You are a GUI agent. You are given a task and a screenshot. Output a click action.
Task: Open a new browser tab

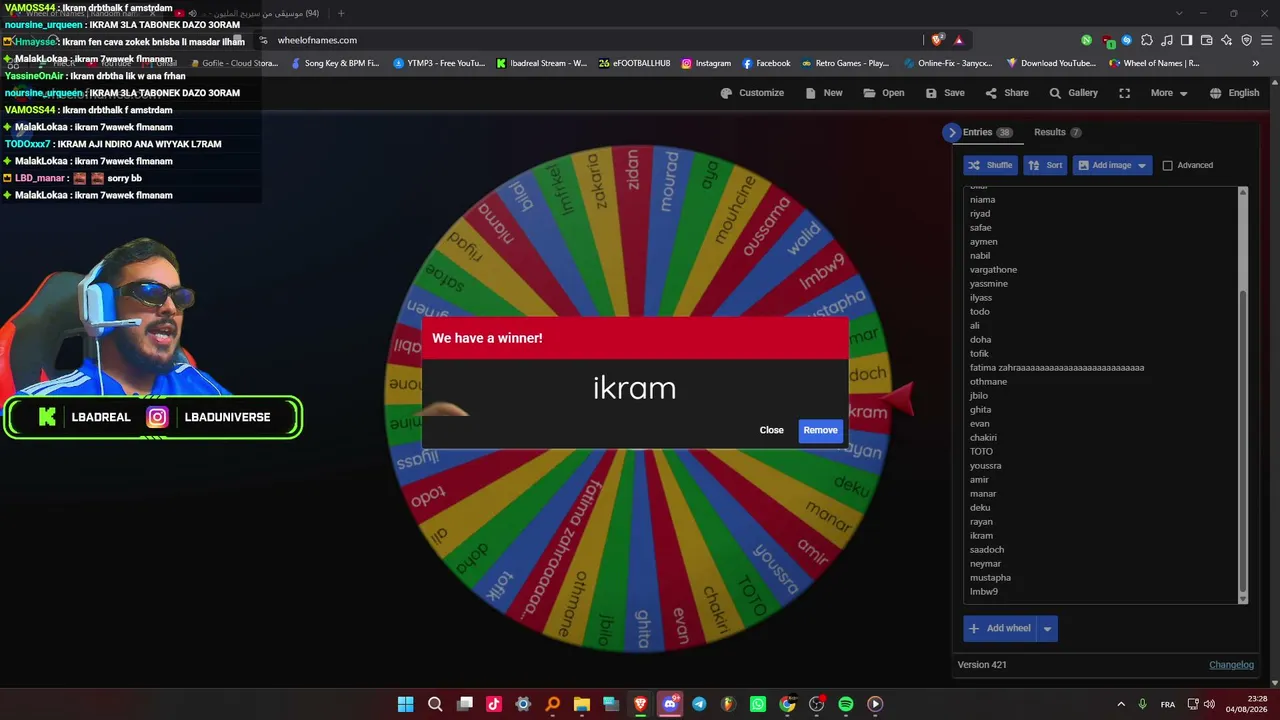341,13
